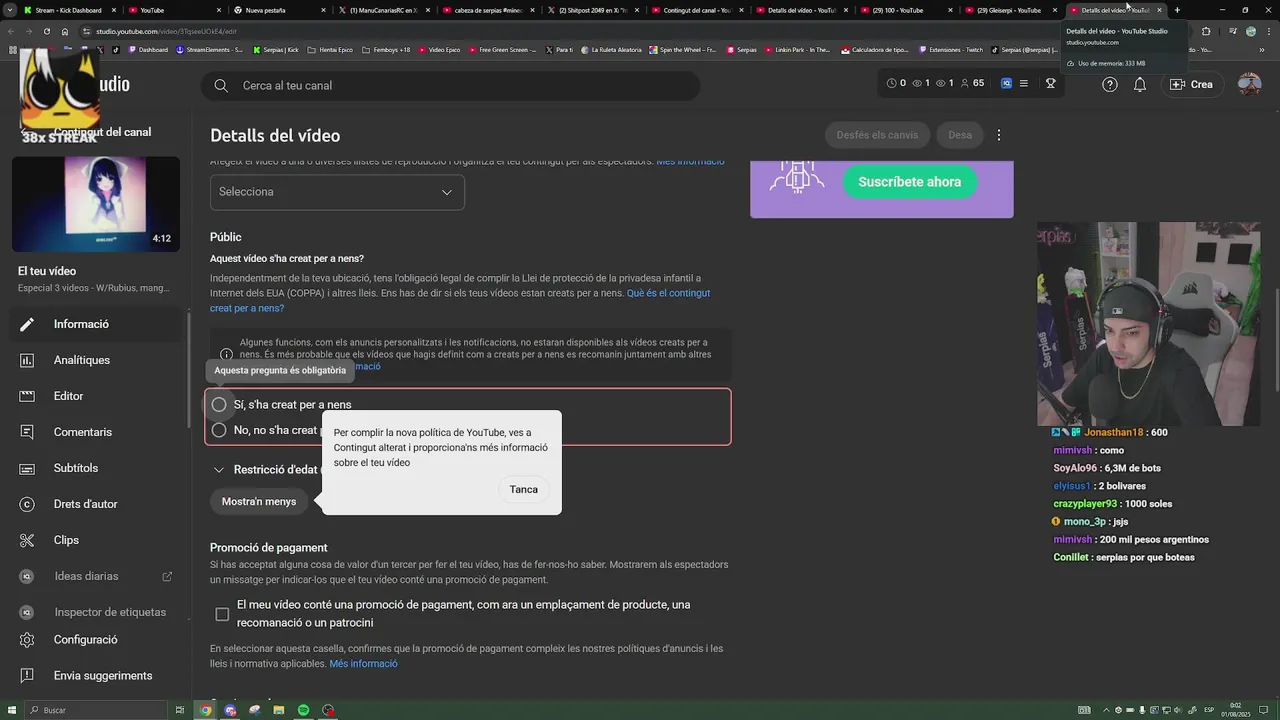Click the Mostra'n menys button
Viewport: 1280px width, 720px height.
click(x=259, y=501)
